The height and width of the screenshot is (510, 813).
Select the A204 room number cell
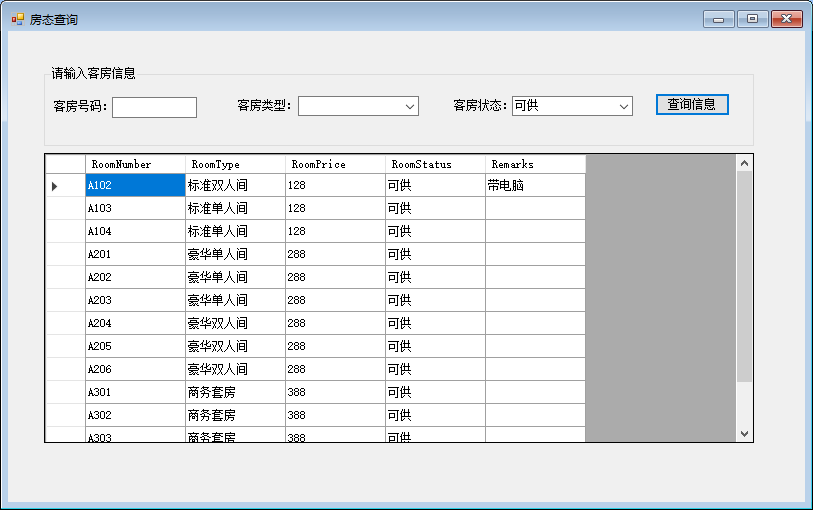[x=135, y=323]
